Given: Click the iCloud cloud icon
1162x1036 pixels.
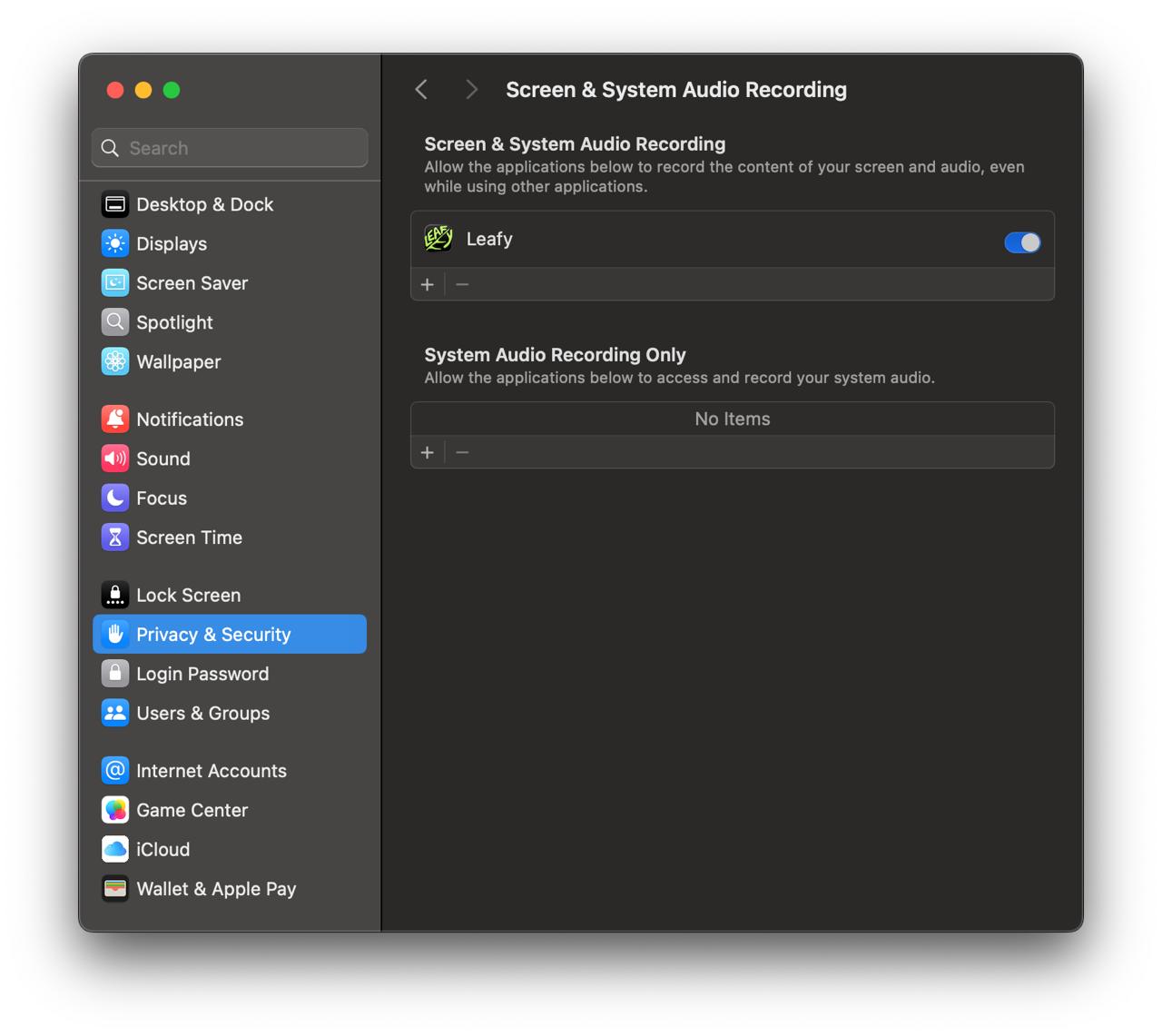Looking at the screenshot, I should (115, 849).
